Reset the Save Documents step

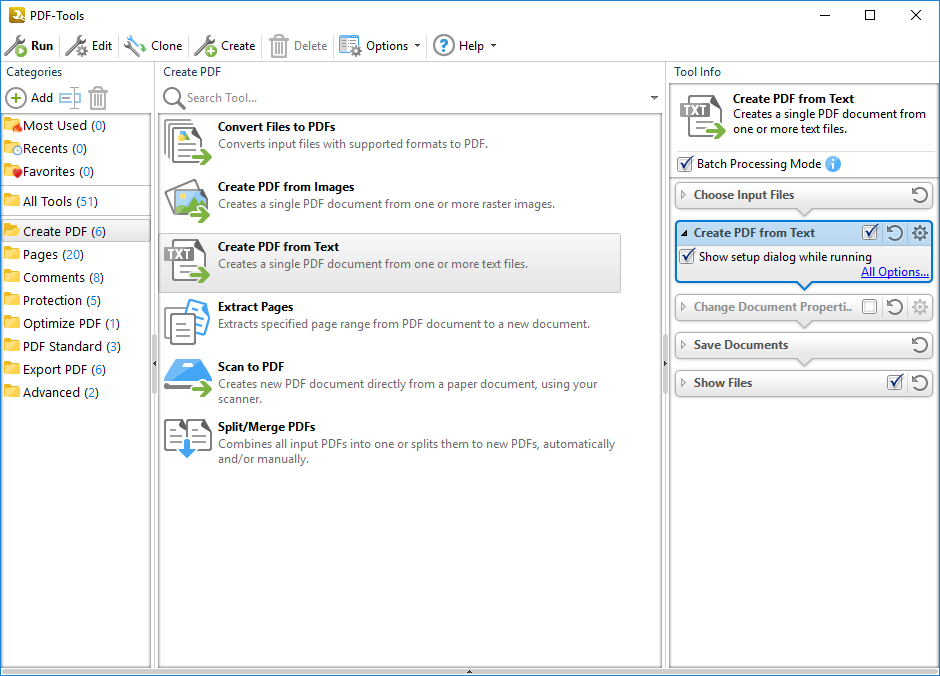(920, 345)
